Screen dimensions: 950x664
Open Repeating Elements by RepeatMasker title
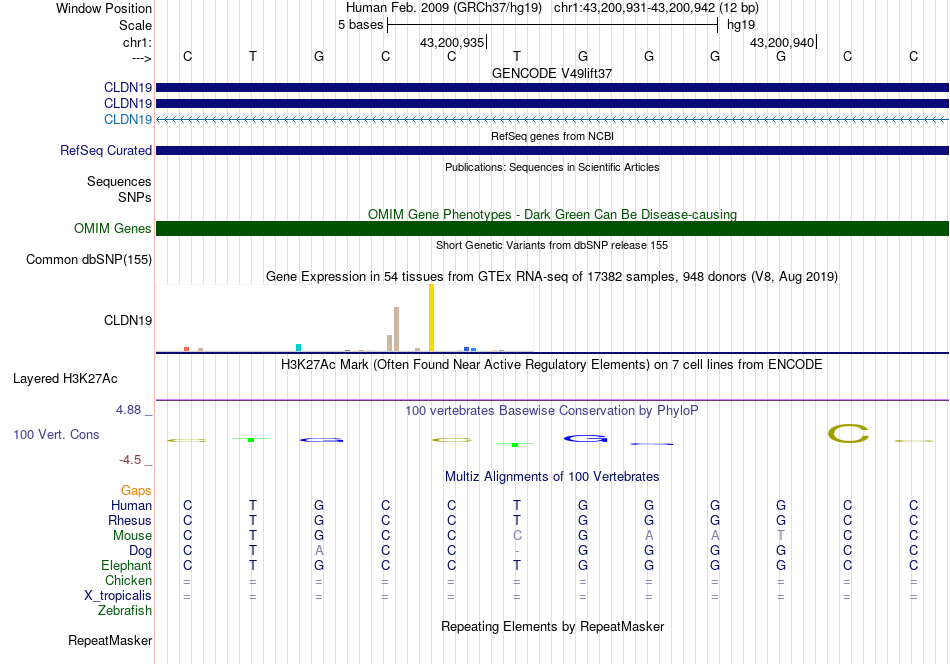tap(552, 626)
